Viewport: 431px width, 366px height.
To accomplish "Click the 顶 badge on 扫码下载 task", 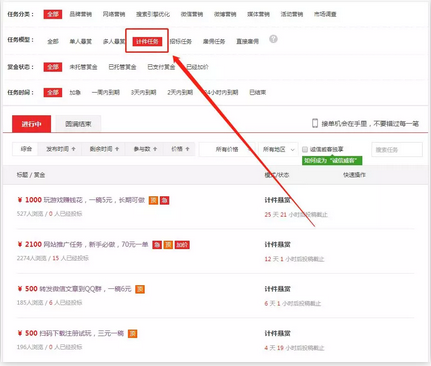I will [x=133, y=333].
